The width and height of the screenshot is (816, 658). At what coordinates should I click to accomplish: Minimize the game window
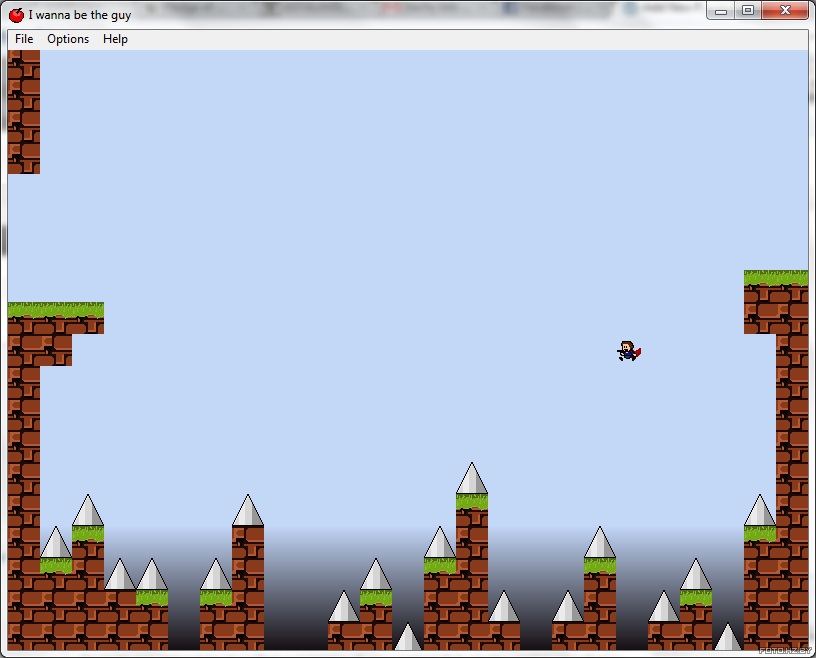tap(721, 11)
